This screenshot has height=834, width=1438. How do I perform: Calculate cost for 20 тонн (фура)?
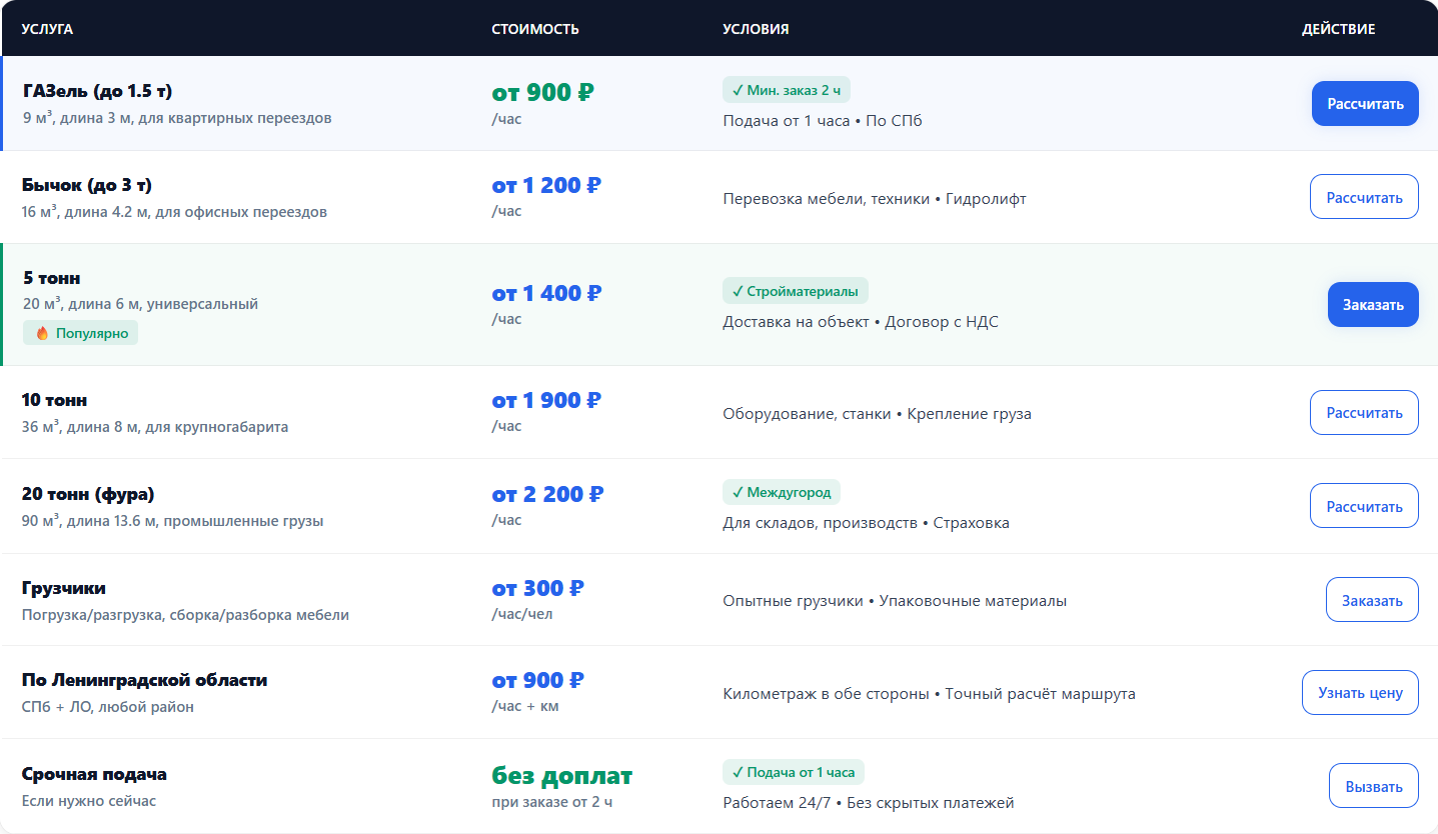click(1364, 506)
